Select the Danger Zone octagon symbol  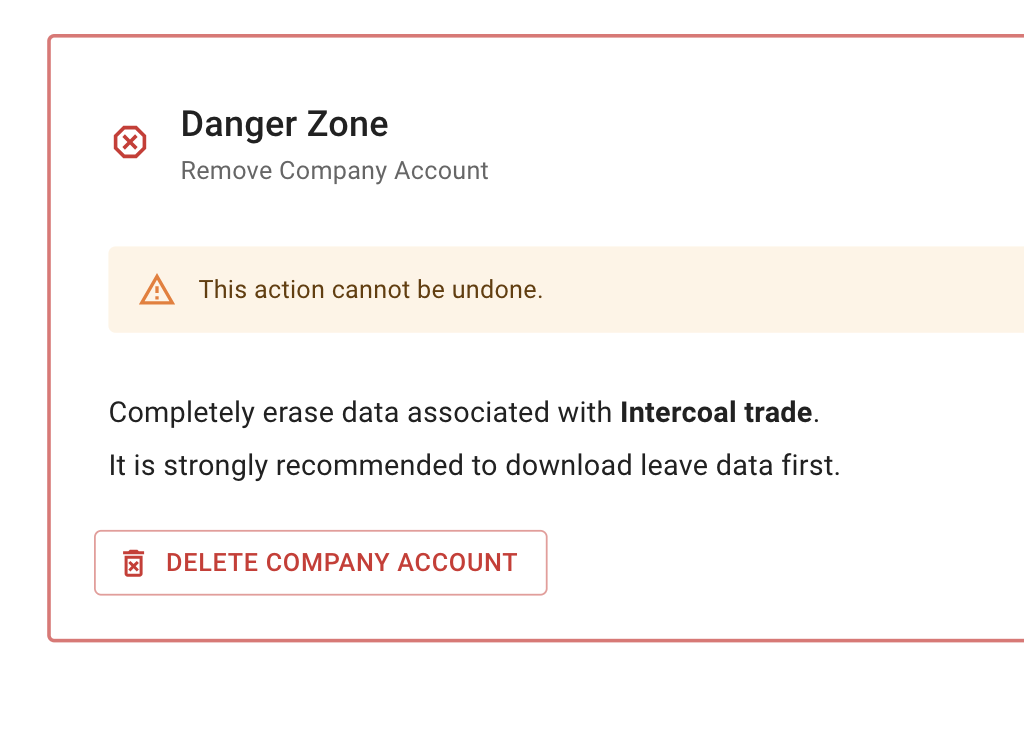pos(129,142)
